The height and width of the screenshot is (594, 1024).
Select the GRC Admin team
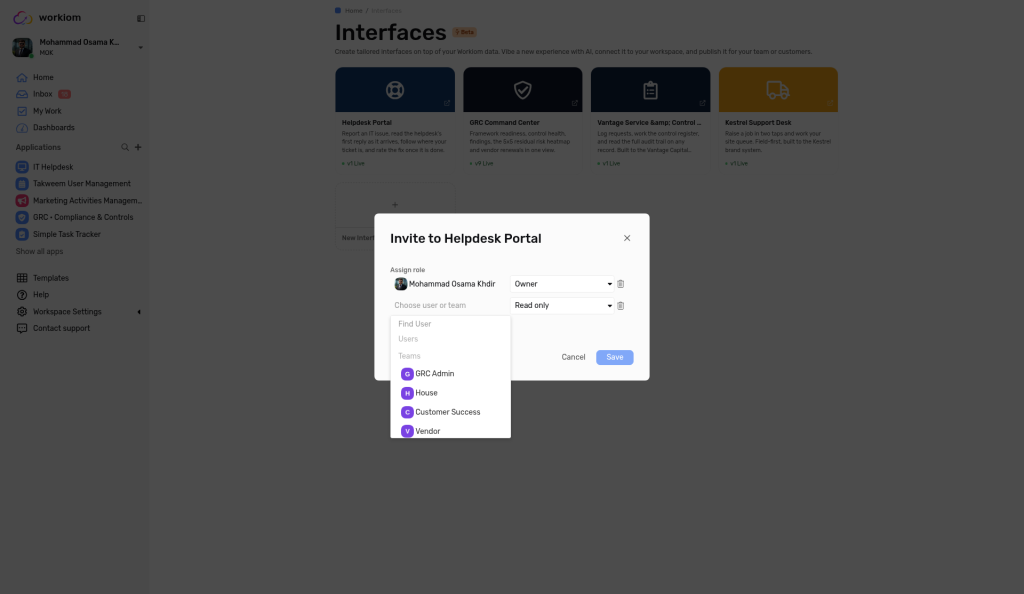(450, 374)
